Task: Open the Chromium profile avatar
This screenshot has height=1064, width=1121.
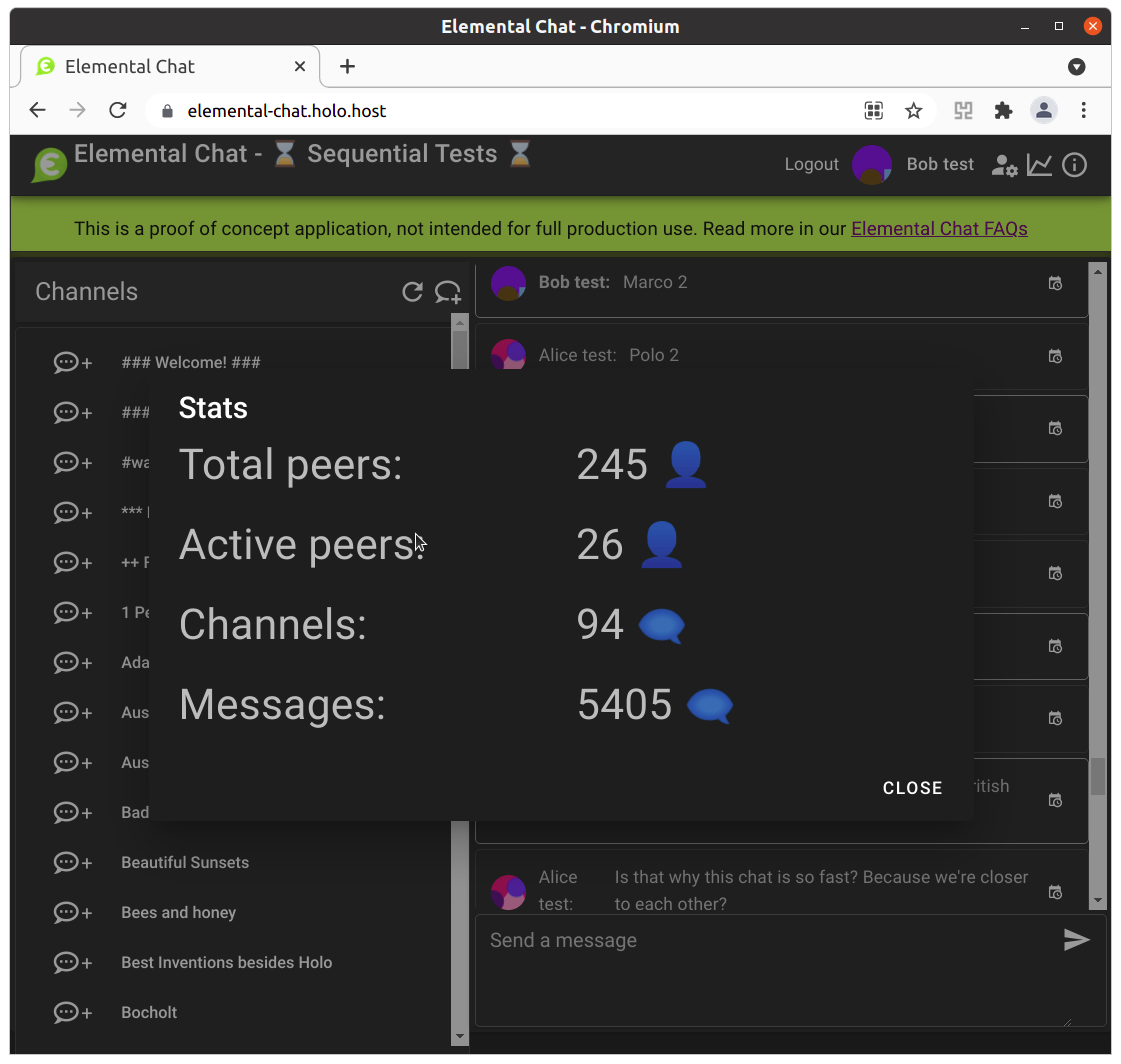Action: 1043,111
